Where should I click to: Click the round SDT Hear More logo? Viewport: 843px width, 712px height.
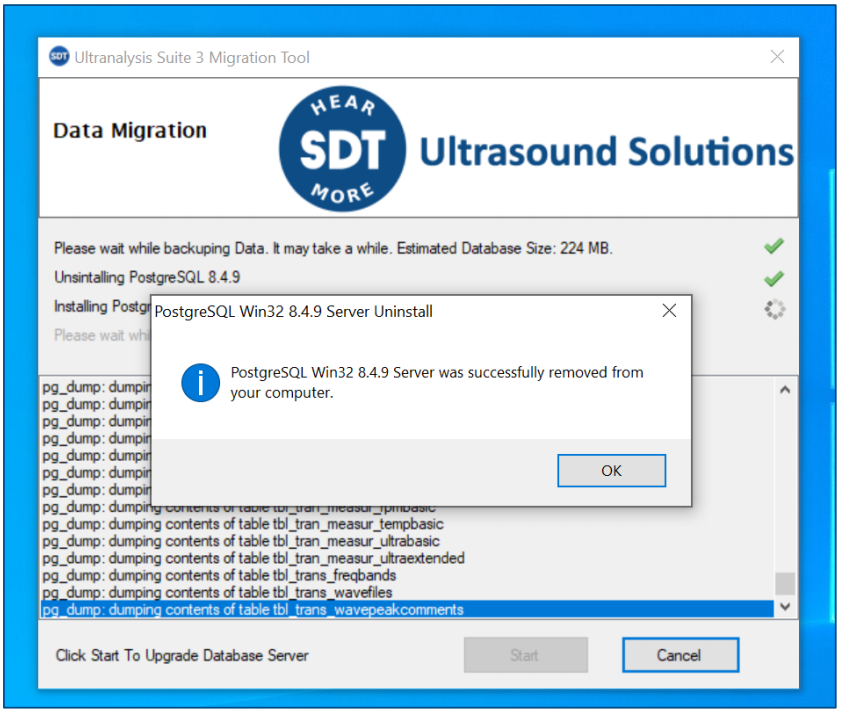pyautogui.click(x=343, y=149)
